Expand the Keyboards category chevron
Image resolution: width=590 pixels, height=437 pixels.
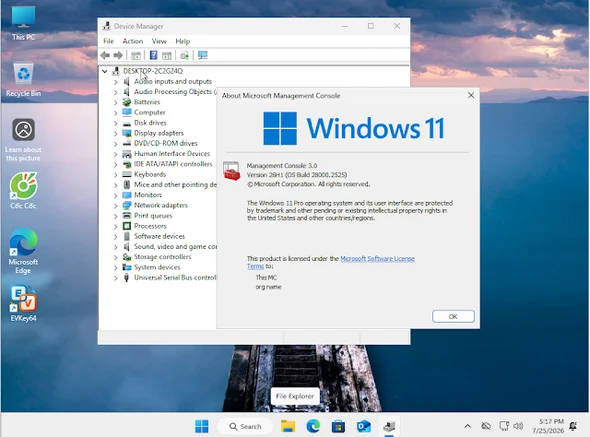coord(116,175)
